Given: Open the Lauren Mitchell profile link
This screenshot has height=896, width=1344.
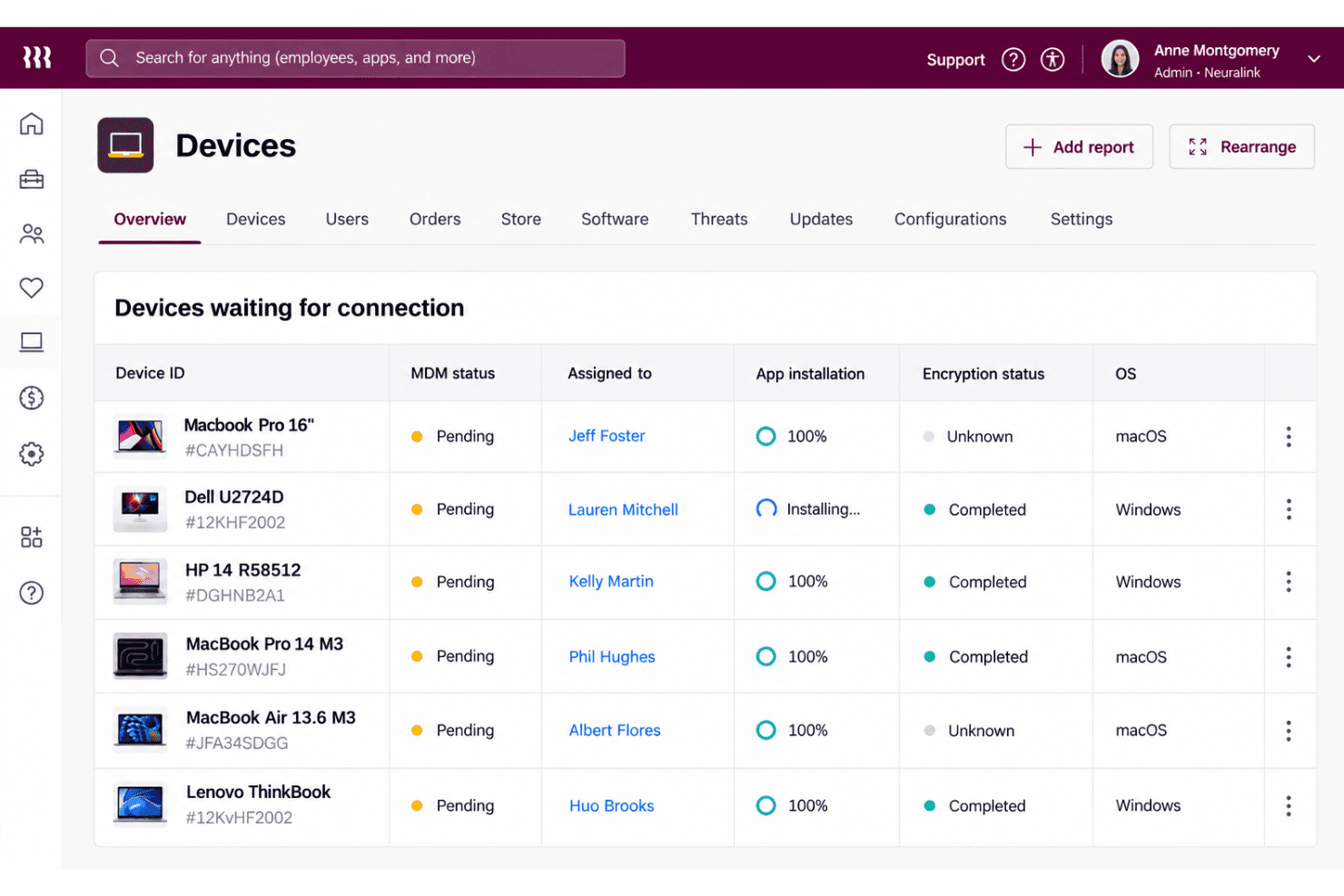Looking at the screenshot, I should click(x=623, y=509).
